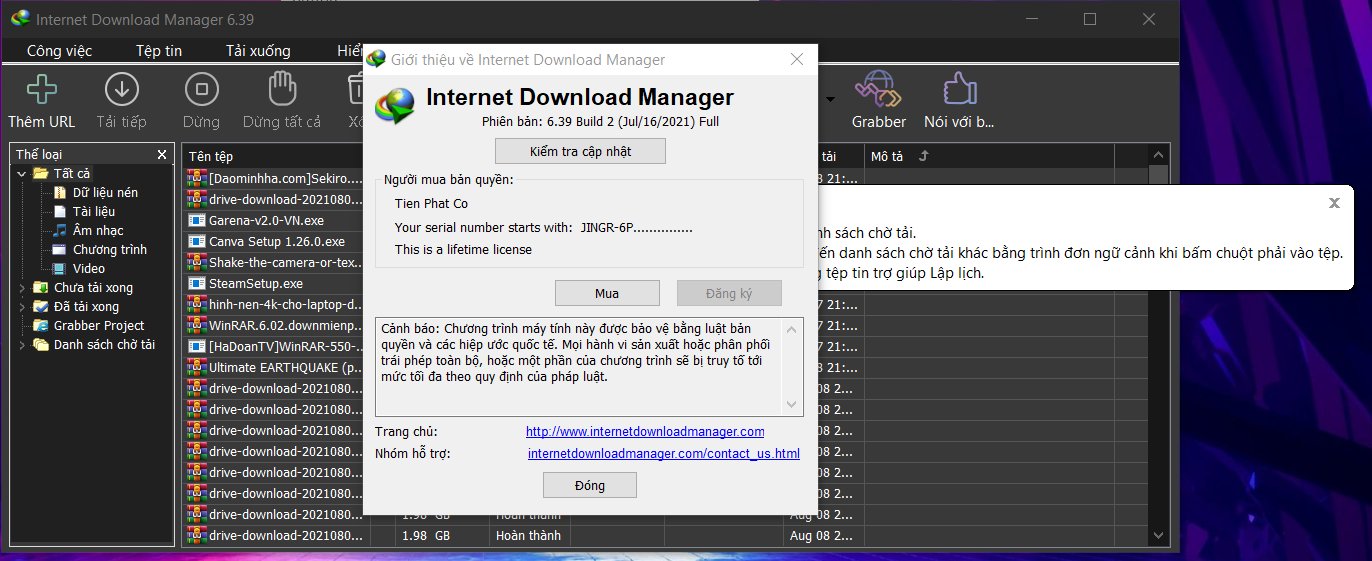The width and height of the screenshot is (1372, 561).
Task: Click the Dừng stop icon
Action: pyautogui.click(x=201, y=89)
